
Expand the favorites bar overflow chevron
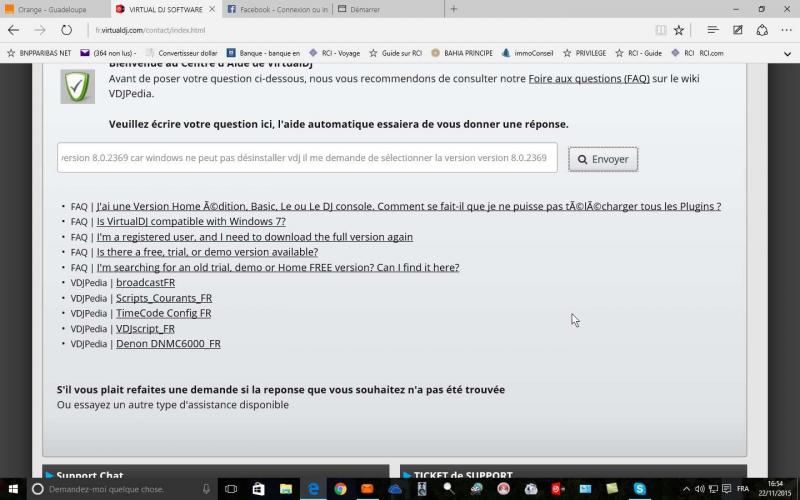[787, 54]
